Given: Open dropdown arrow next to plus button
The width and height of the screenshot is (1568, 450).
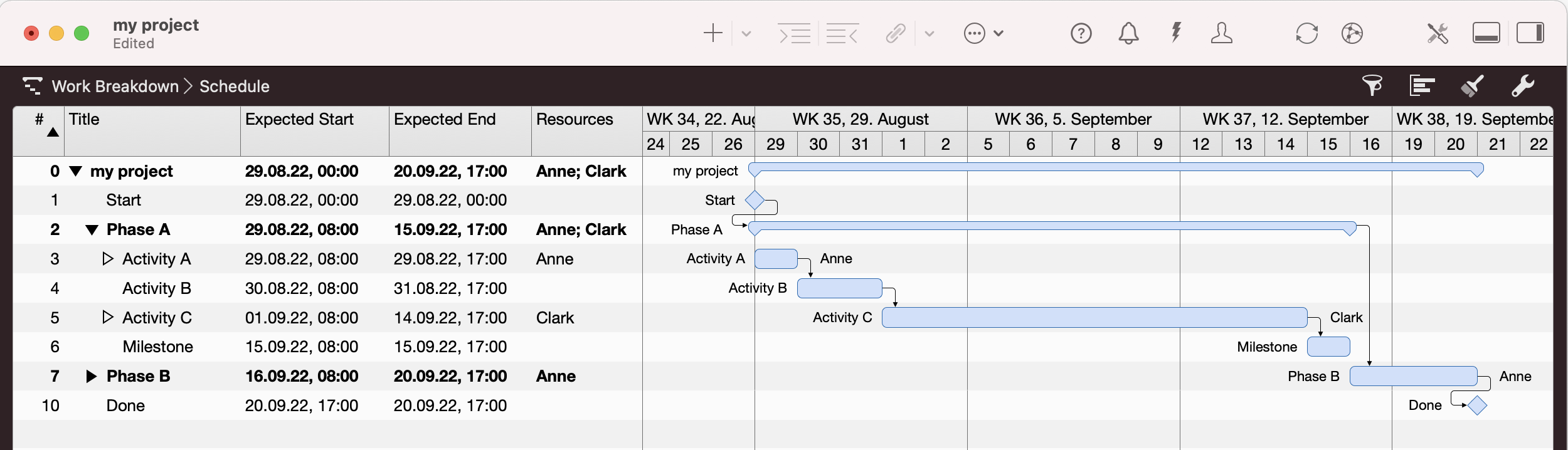Looking at the screenshot, I should (x=746, y=33).
